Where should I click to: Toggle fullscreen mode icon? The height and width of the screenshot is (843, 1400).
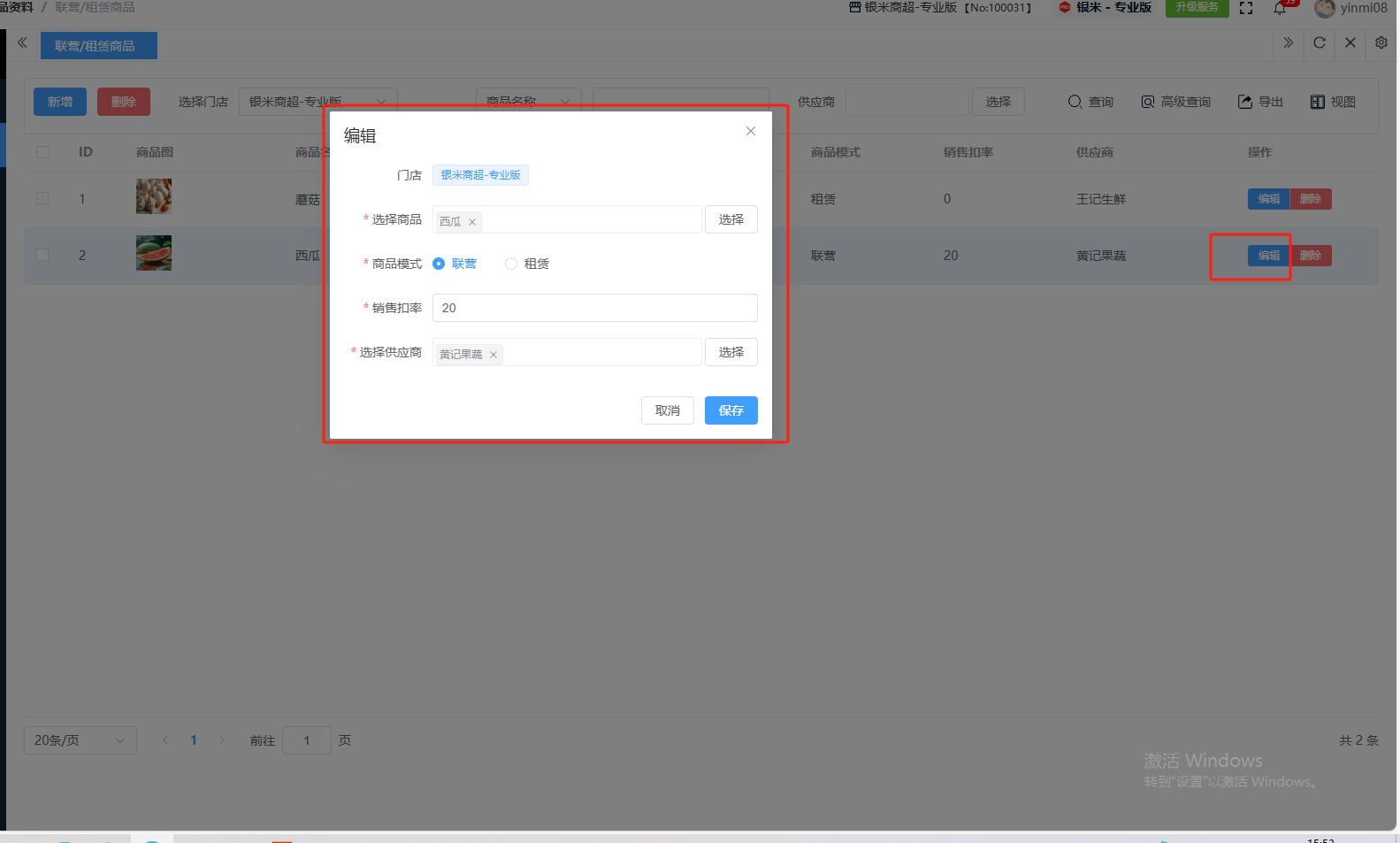pos(1246,8)
